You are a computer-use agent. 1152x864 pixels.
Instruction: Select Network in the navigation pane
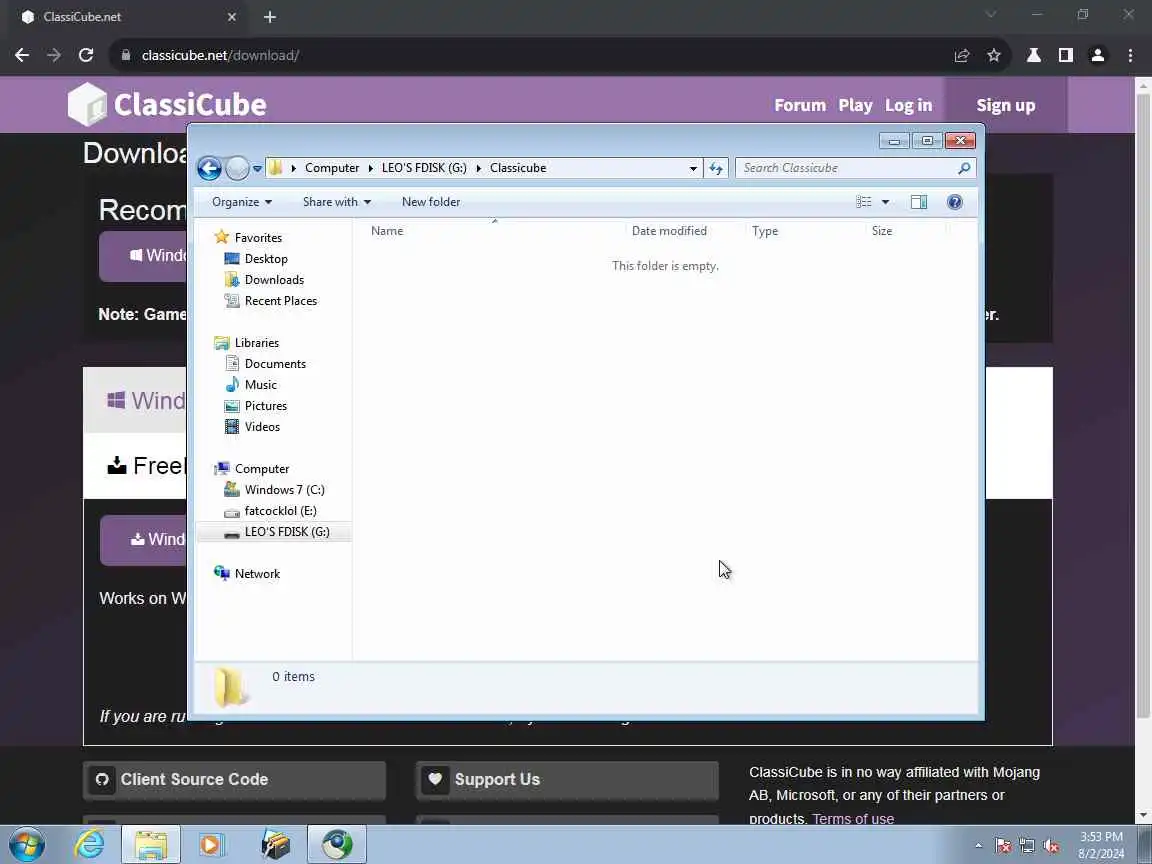(257, 574)
